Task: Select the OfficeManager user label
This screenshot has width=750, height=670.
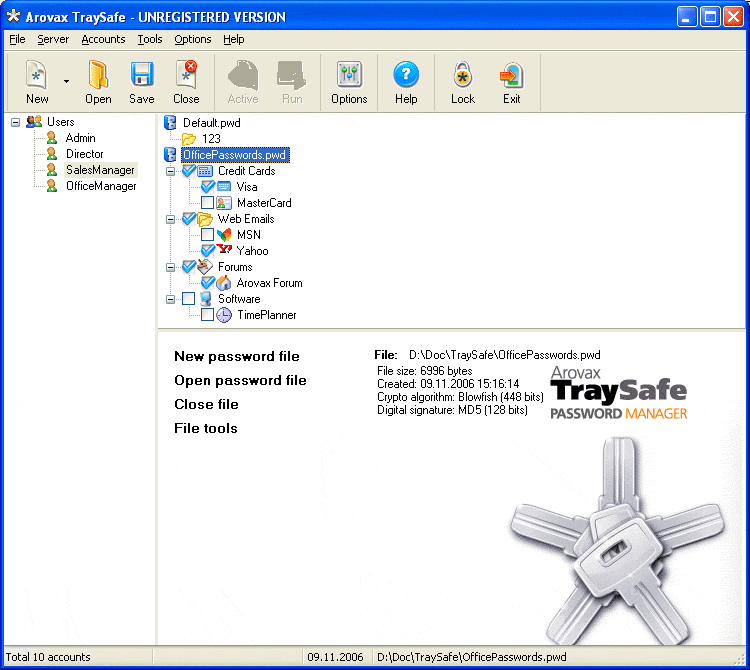Action: click(101, 186)
